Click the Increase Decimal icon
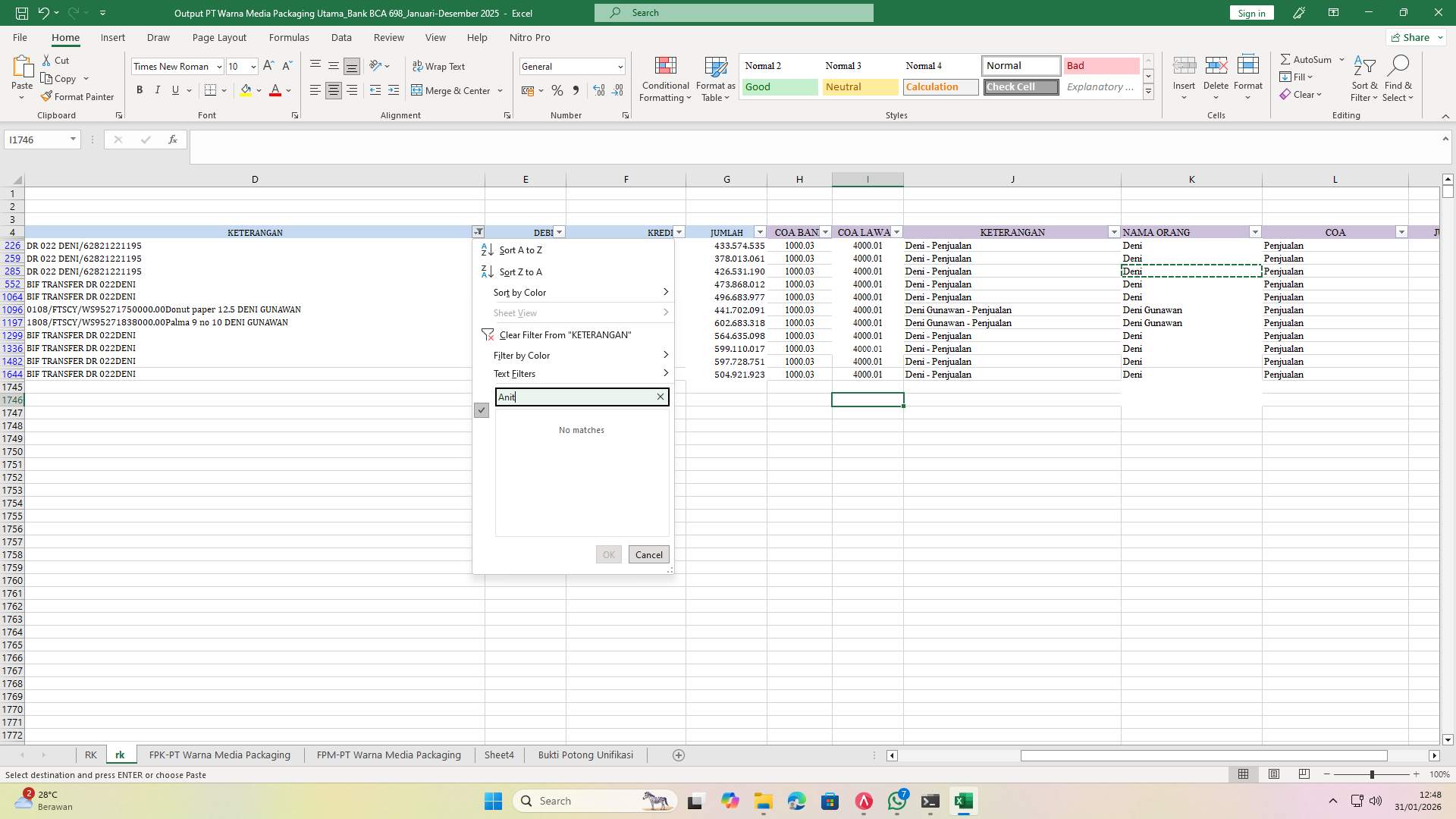This screenshot has height=819, width=1456. coord(598,90)
